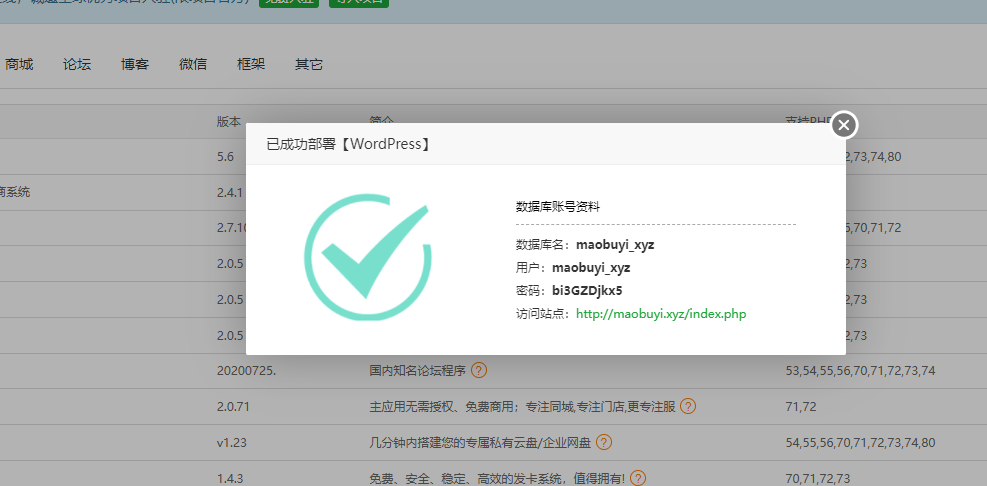Click help icon beside 发卡系统 description
987x486 pixels.
(638, 478)
